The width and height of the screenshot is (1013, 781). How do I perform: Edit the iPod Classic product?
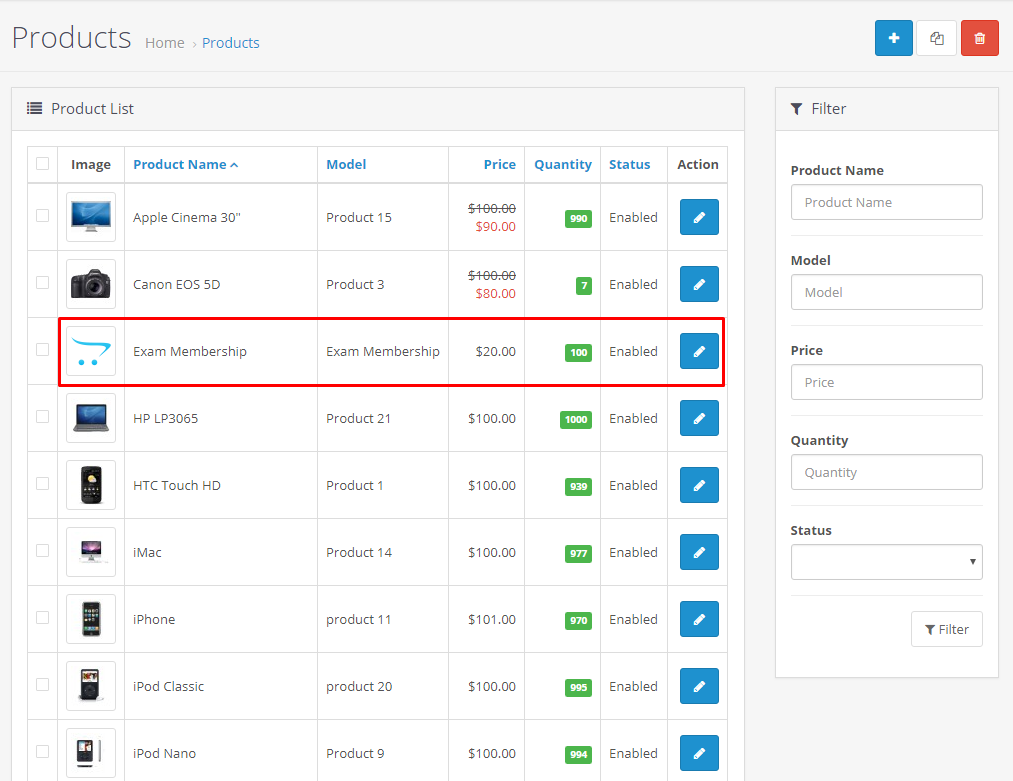699,686
